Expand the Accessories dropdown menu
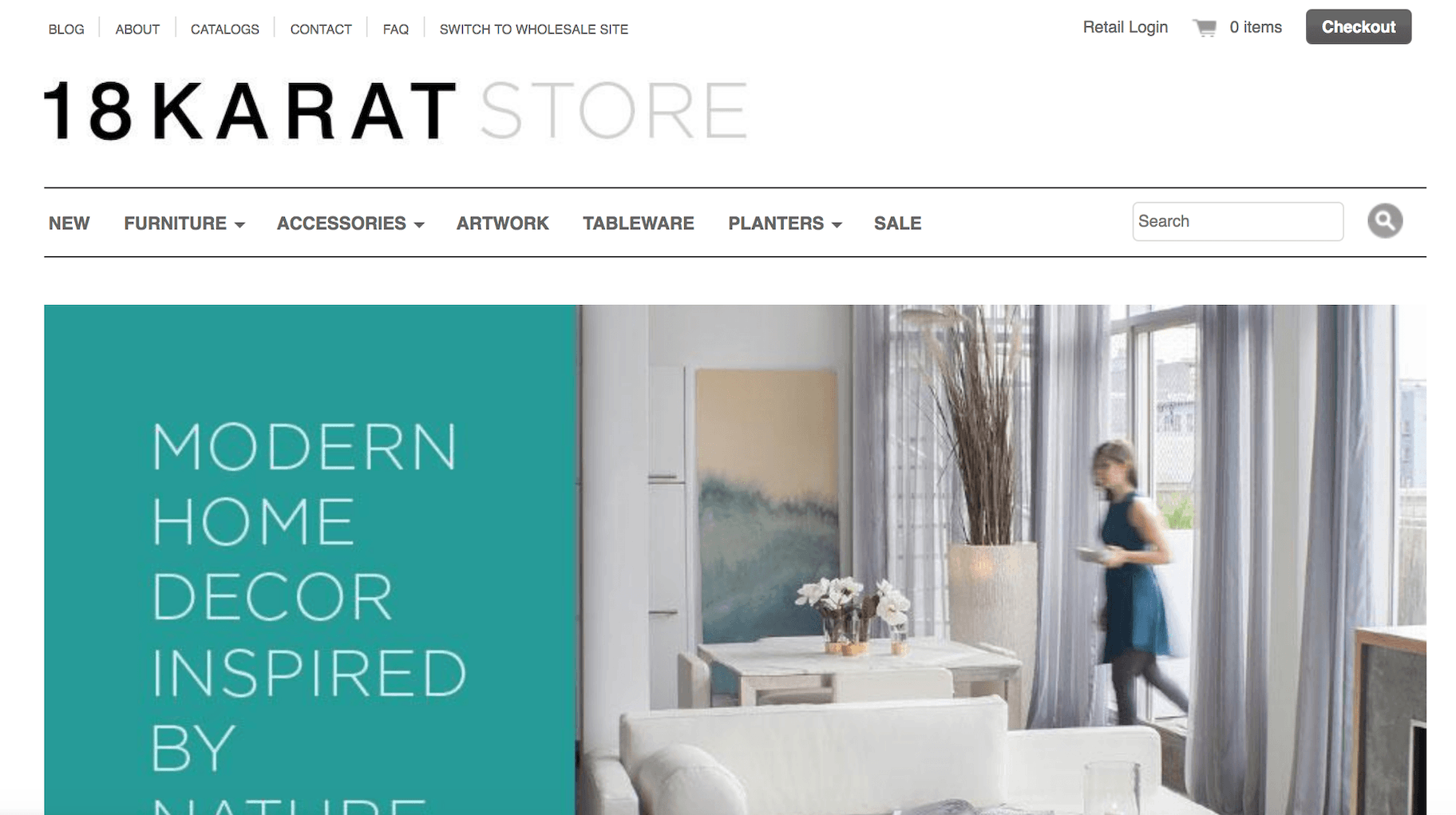 (x=350, y=224)
